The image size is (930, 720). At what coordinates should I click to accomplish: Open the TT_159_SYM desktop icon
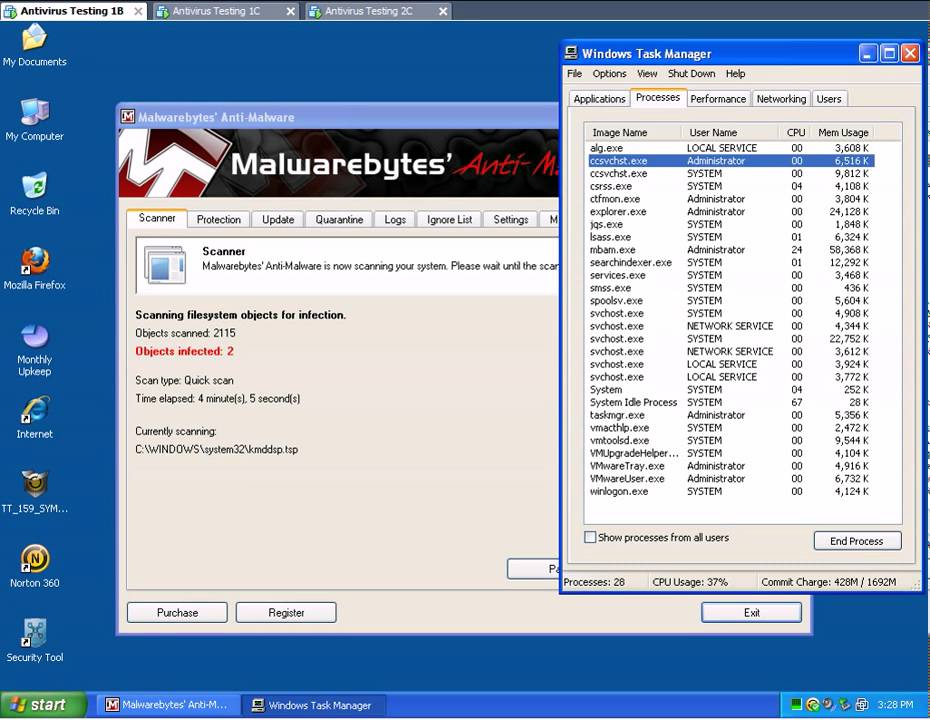(x=34, y=492)
